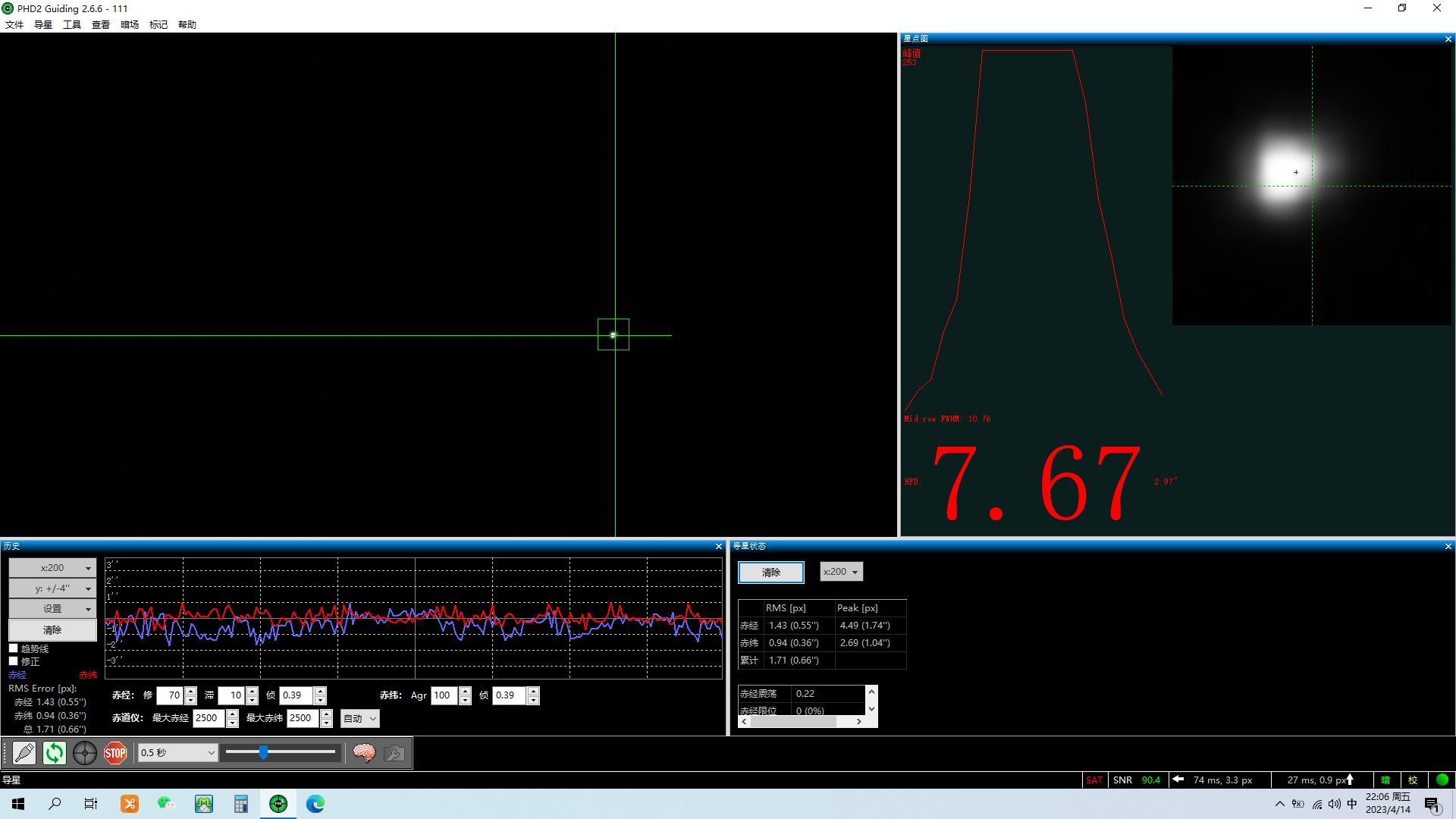Toggle the 趋势线 trendlines checkbox
1456x819 pixels.
[x=13, y=648]
